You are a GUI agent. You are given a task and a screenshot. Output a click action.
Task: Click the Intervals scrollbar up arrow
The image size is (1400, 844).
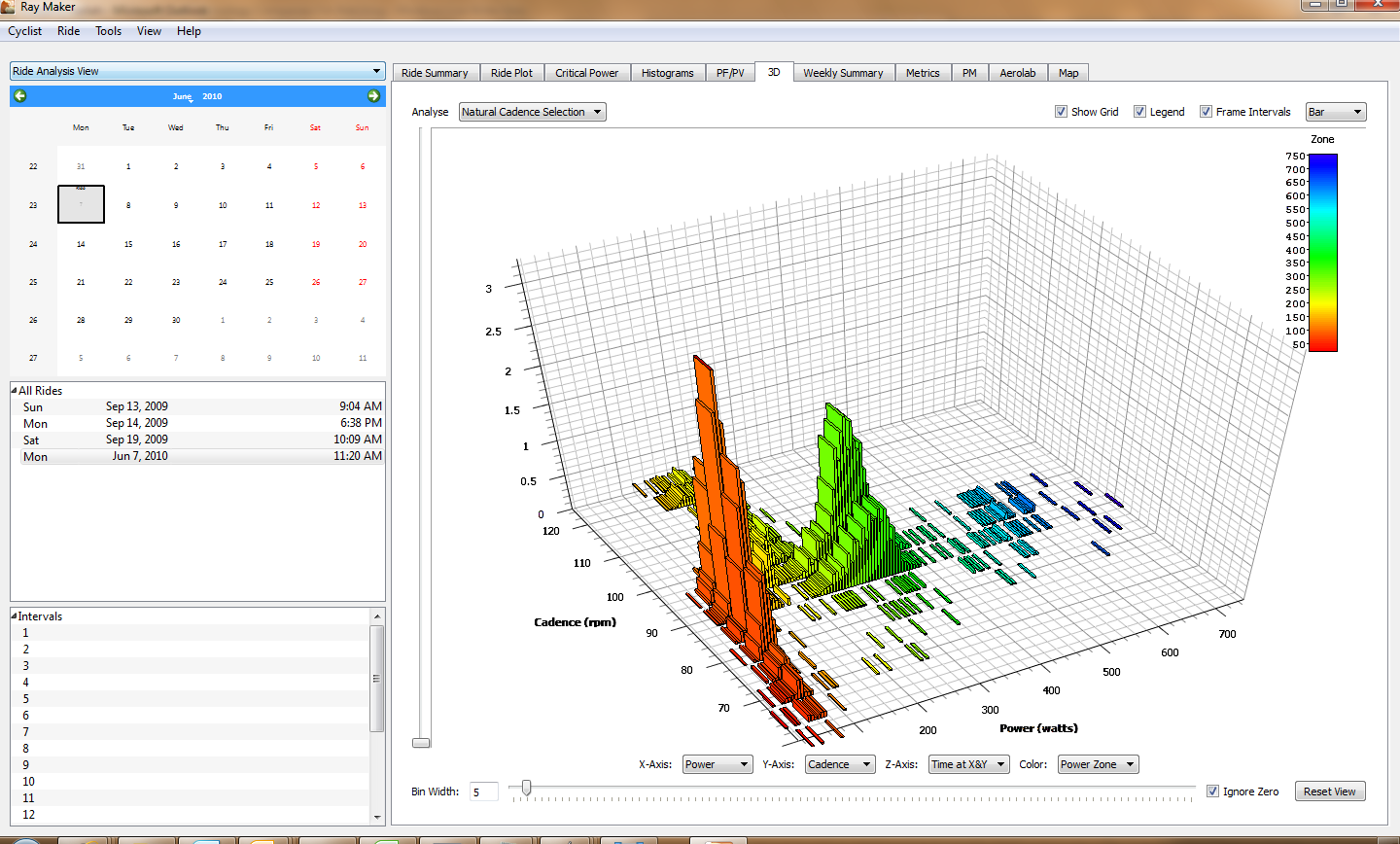[x=377, y=616]
